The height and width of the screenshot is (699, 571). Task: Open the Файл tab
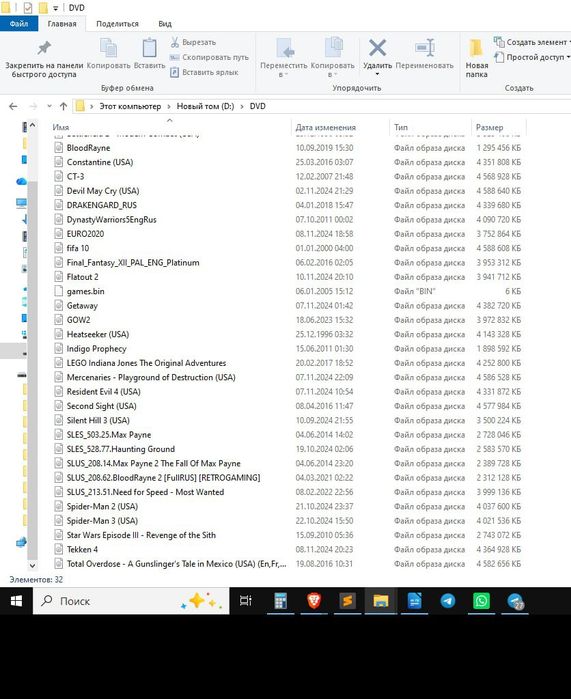19,24
